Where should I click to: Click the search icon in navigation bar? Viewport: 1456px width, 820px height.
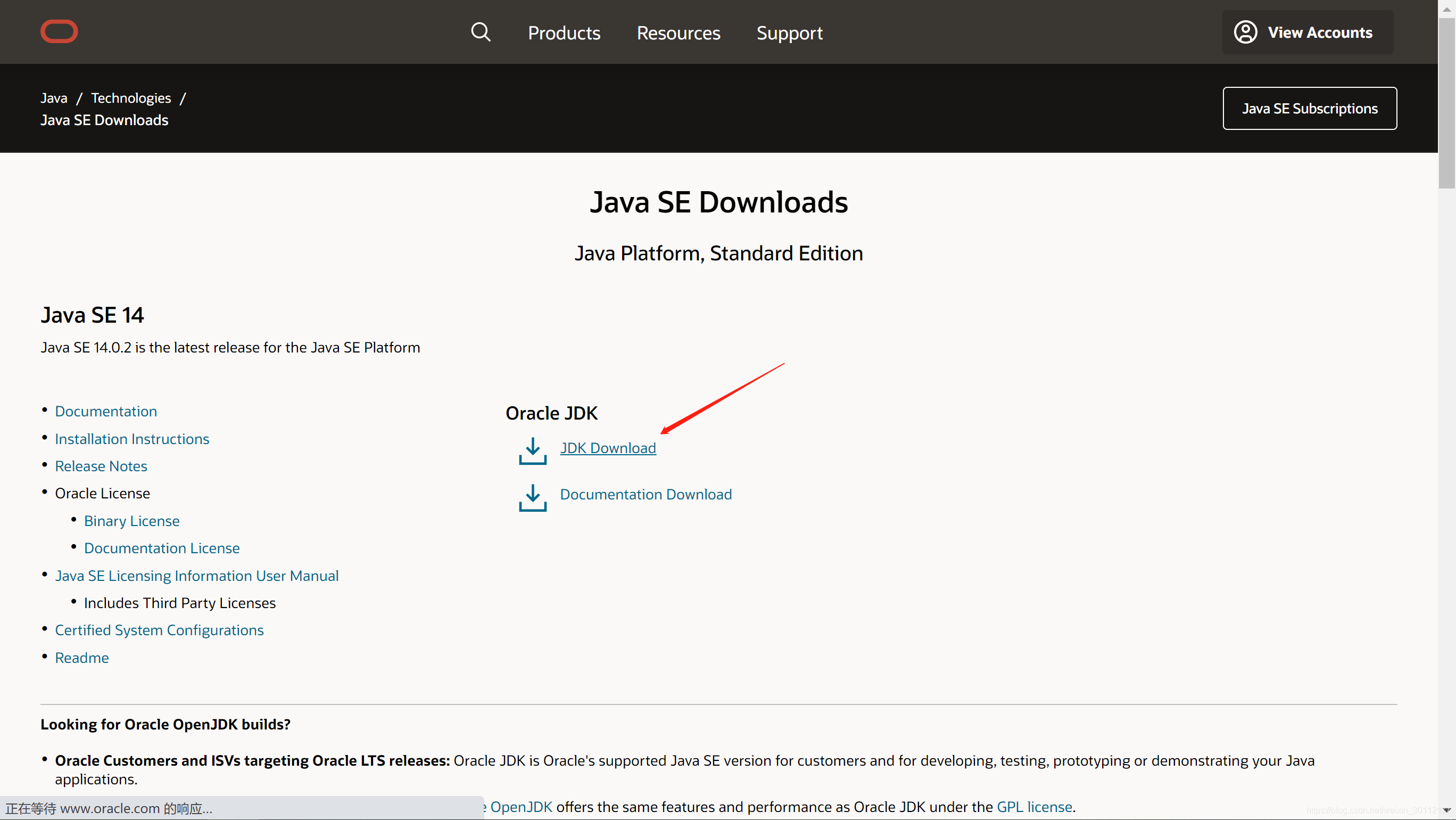[480, 32]
